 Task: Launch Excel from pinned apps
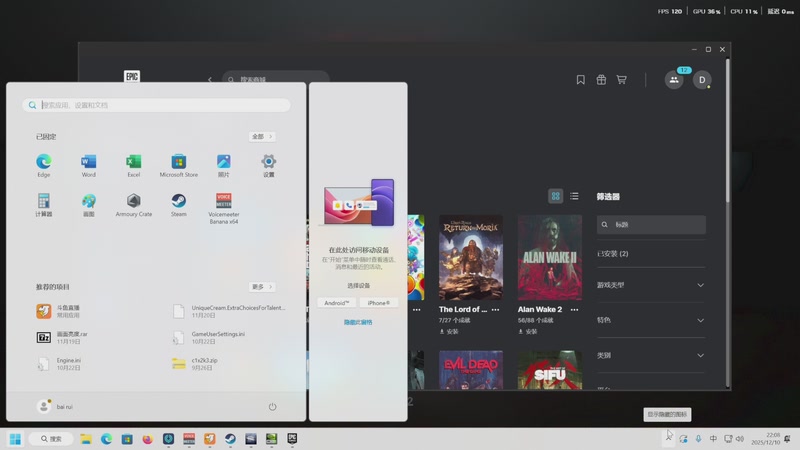[x=134, y=165]
